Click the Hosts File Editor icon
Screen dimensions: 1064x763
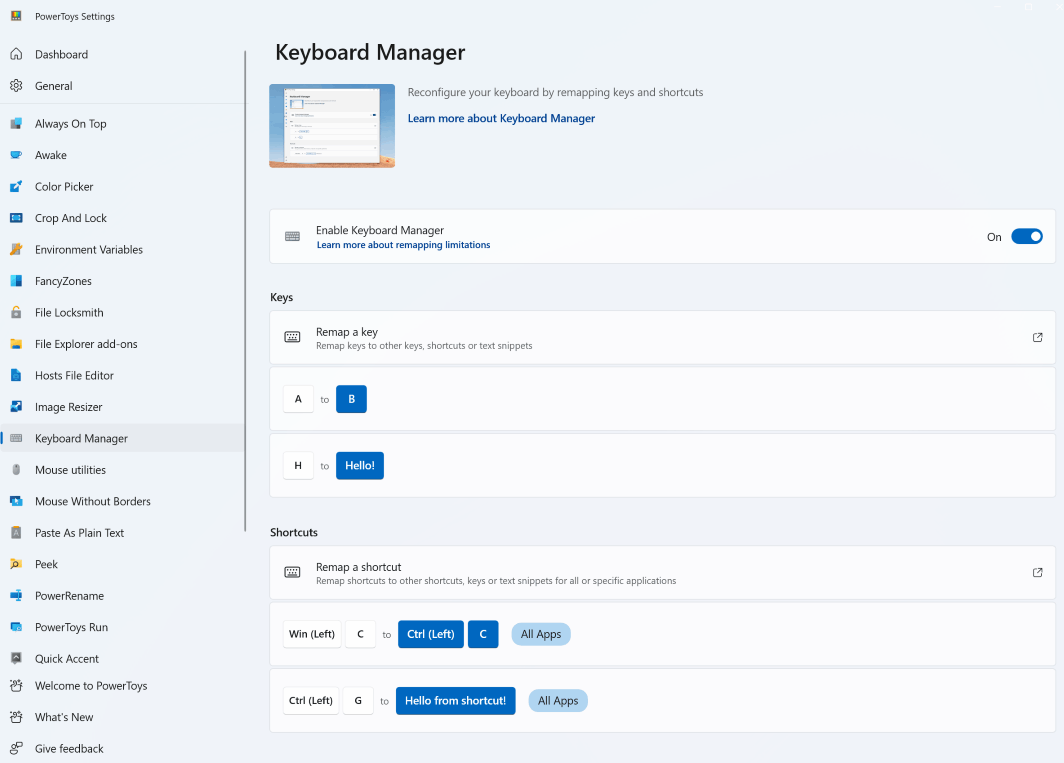click(x=16, y=375)
